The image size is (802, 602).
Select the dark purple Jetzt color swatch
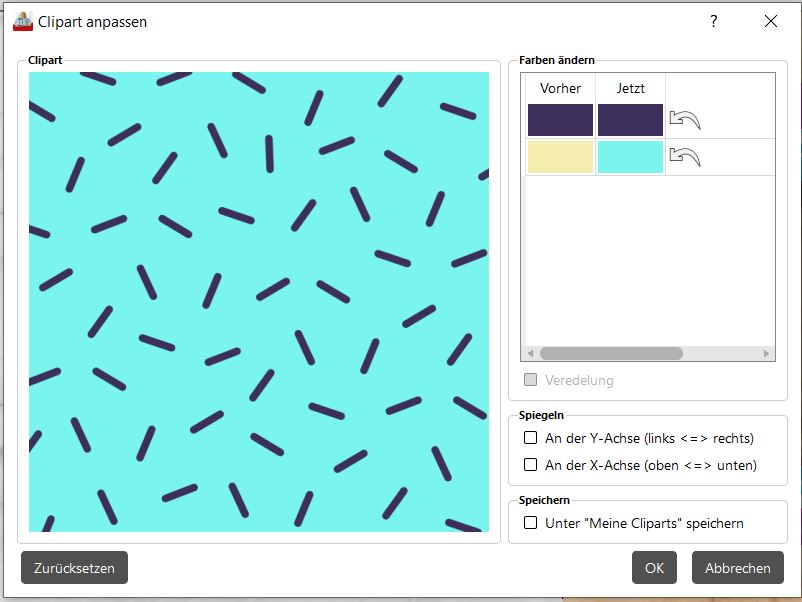click(630, 120)
